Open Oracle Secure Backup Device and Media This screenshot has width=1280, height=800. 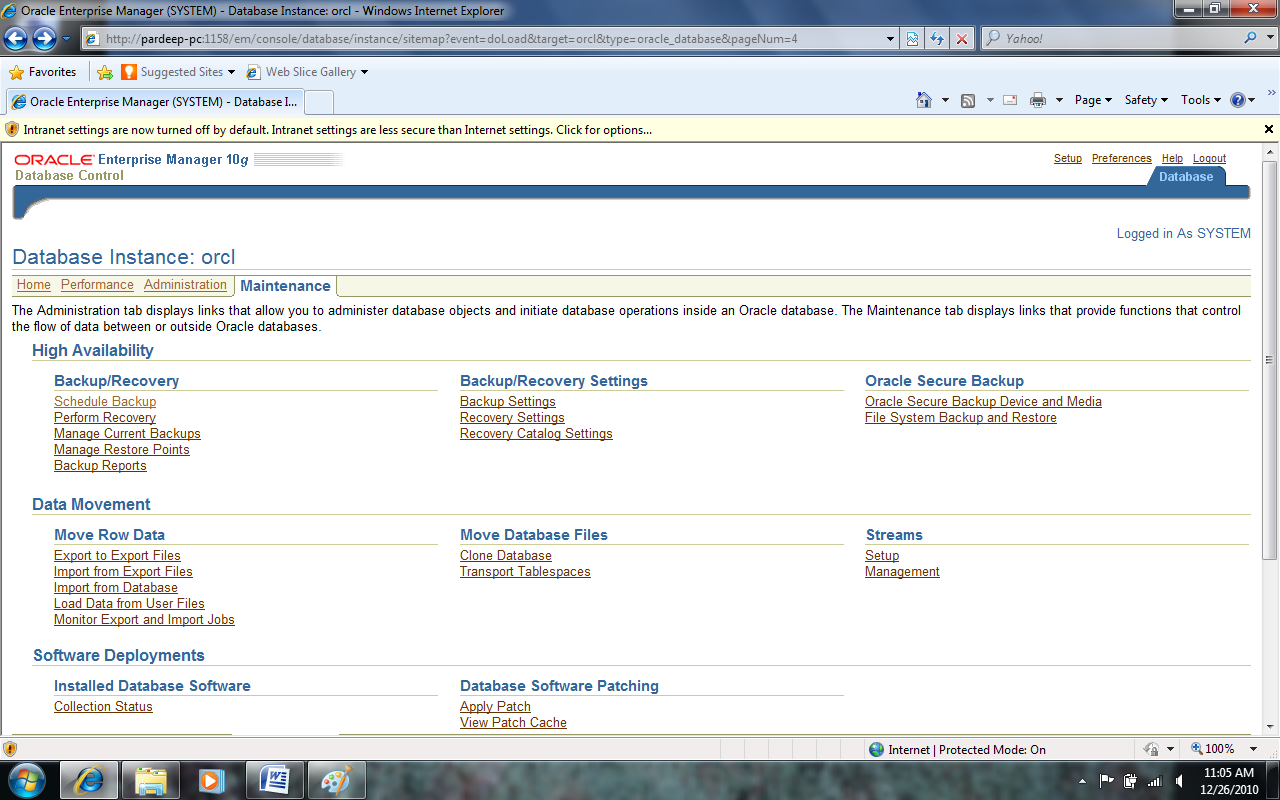983,402
